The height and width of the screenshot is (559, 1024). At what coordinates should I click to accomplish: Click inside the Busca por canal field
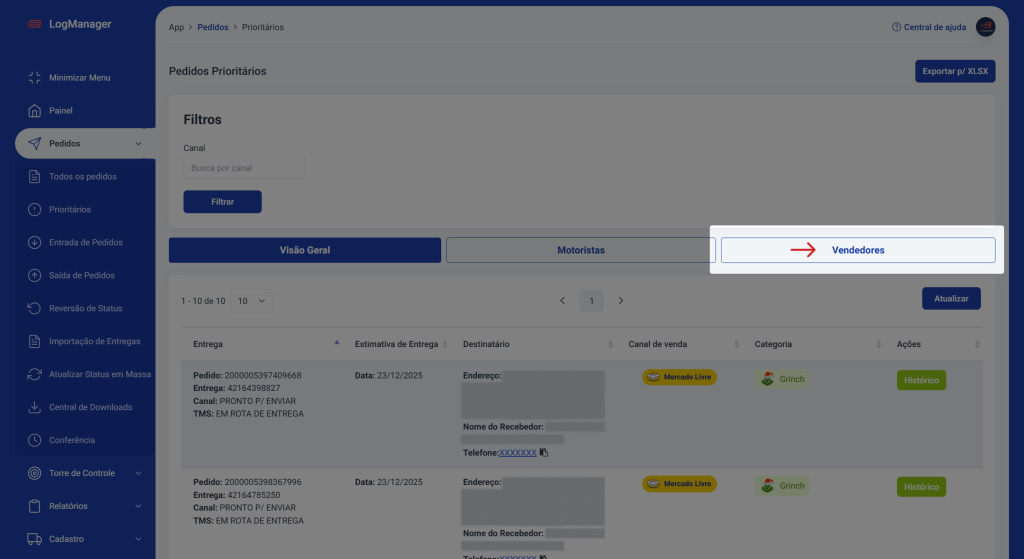tap(243, 168)
